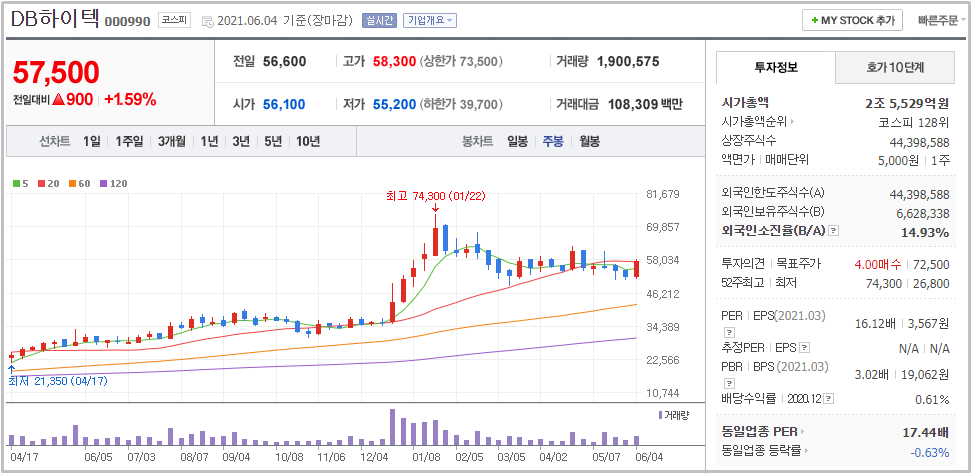Click the 배당수익률 value 0.61%
Viewport: 971px width, 474px height.
pyautogui.click(x=932, y=400)
